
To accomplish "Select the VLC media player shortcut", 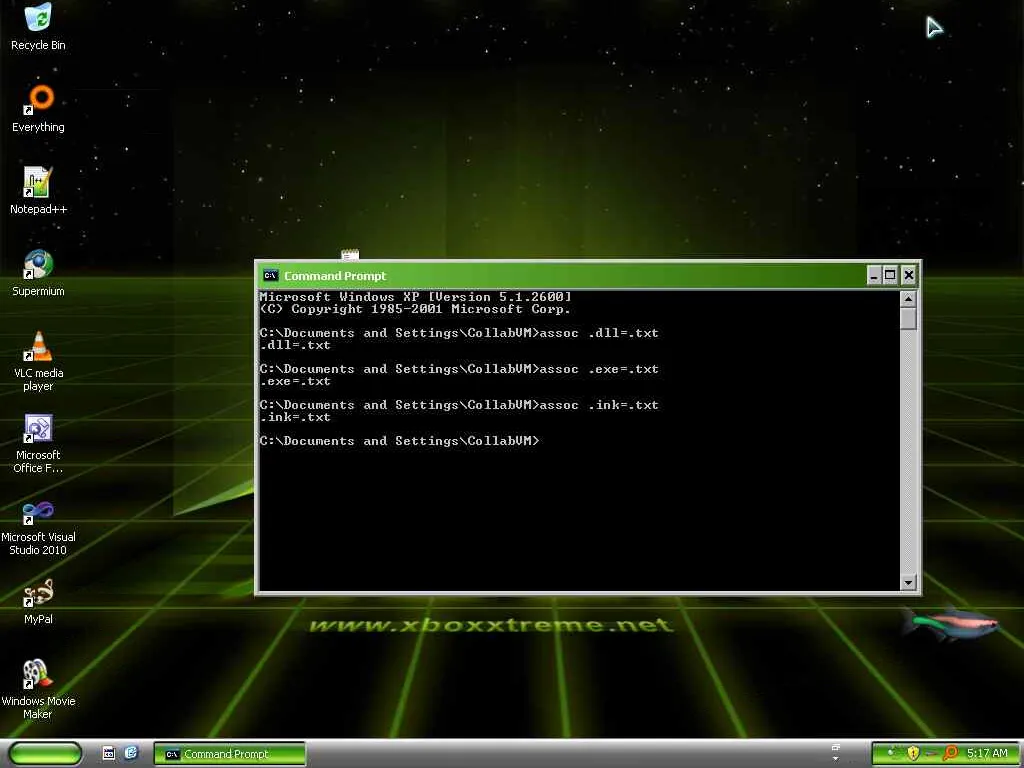I will click(38, 361).
